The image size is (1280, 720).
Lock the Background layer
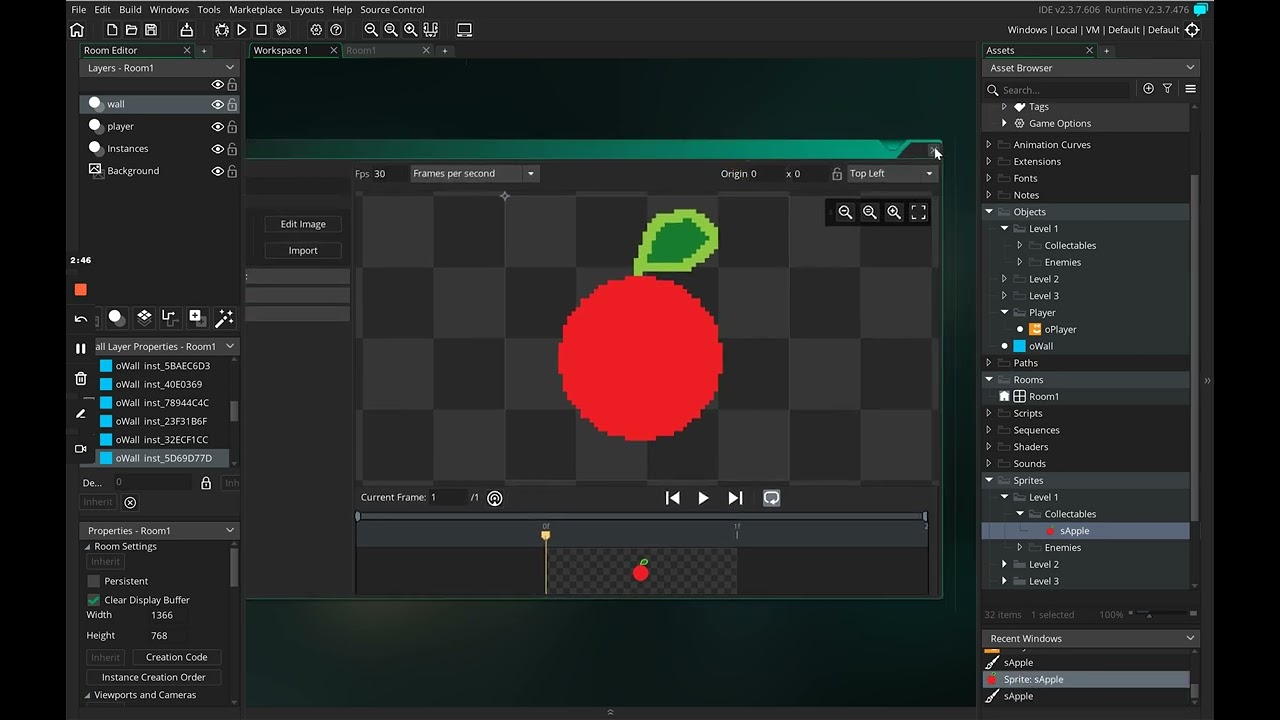(x=232, y=171)
